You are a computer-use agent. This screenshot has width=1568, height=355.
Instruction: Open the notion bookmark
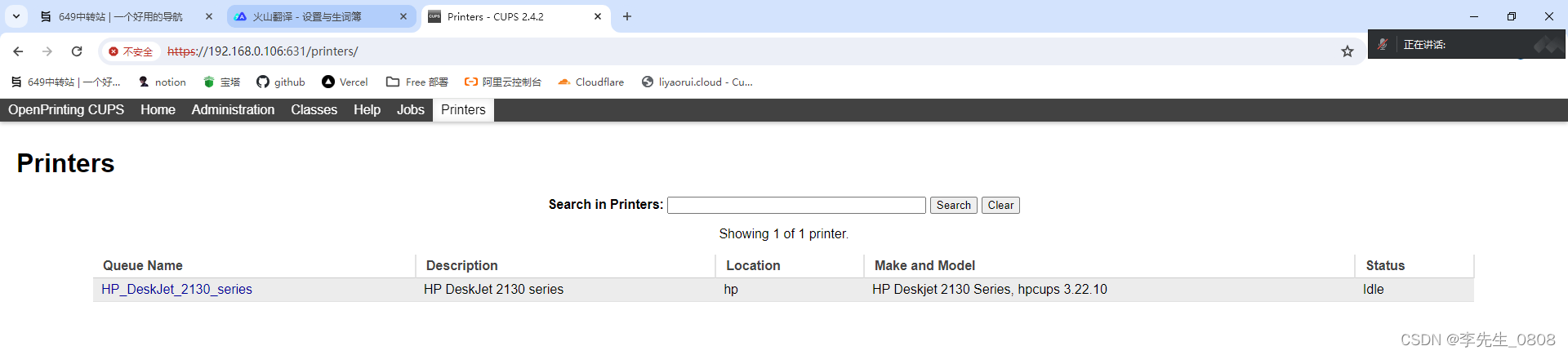coord(162,82)
